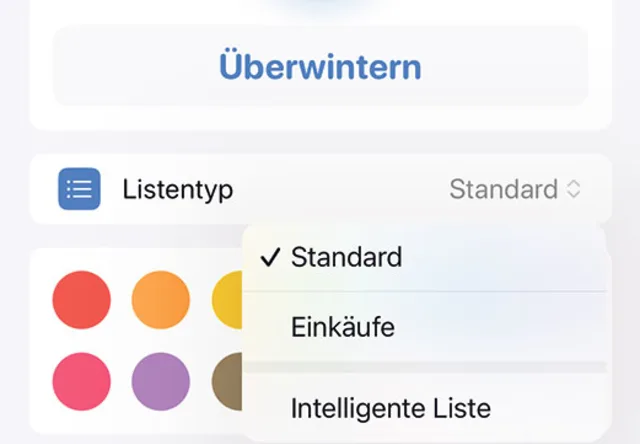640x444 pixels.
Task: Open the Listentyp dropdown showing Standard
Action: pos(514,189)
